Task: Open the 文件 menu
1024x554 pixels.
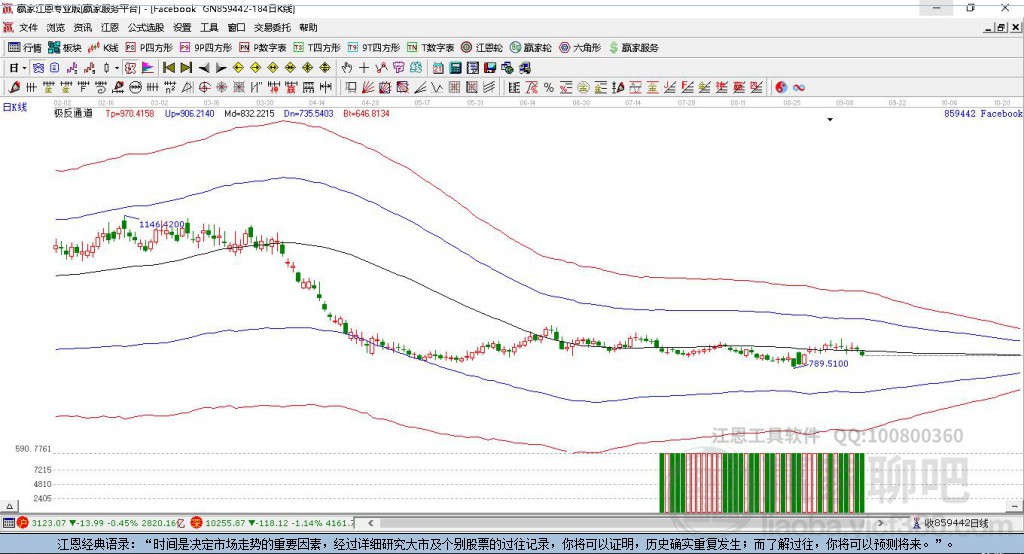Action: point(28,27)
